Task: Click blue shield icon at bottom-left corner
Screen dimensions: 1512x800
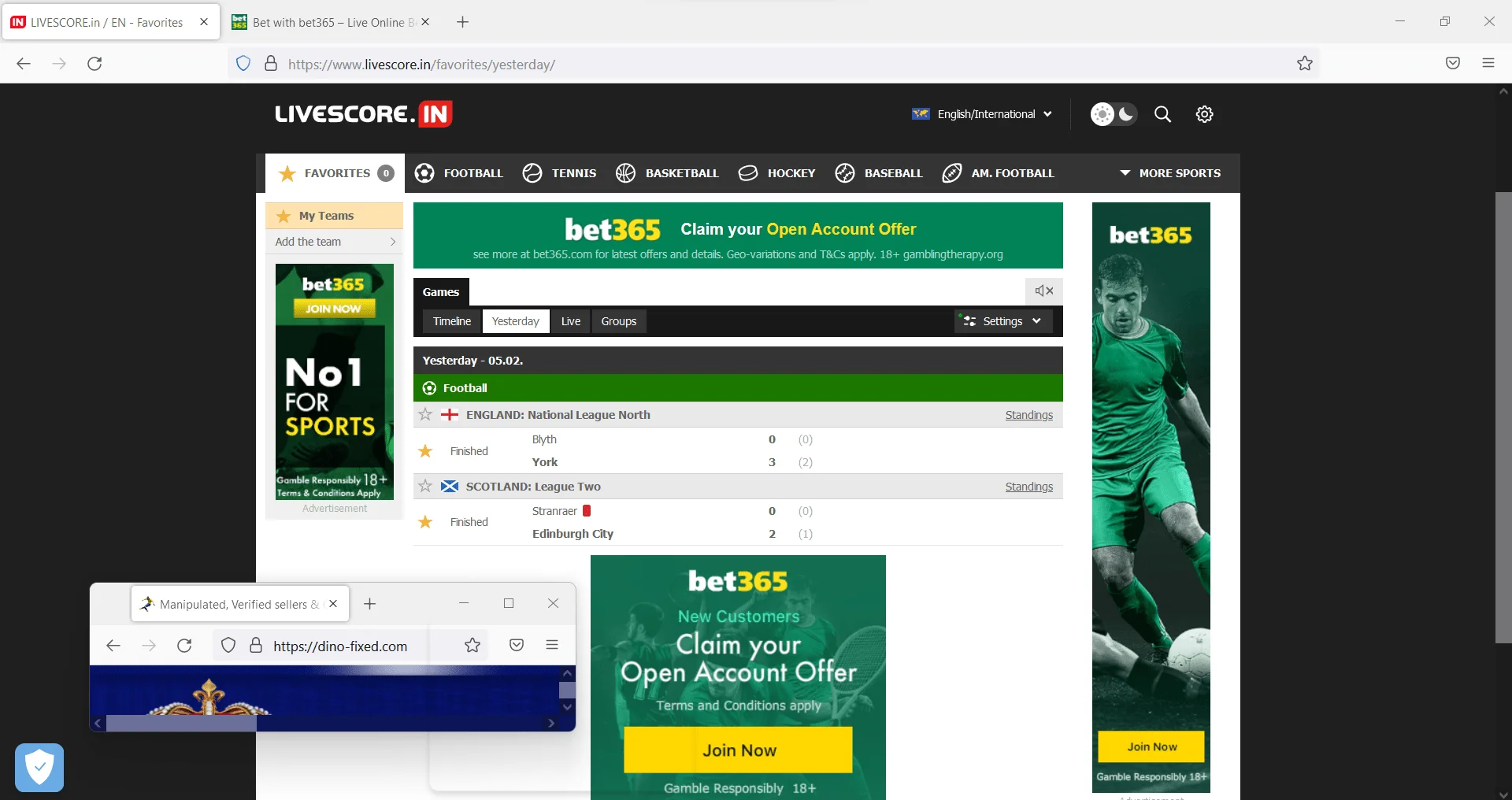Action: [x=39, y=768]
